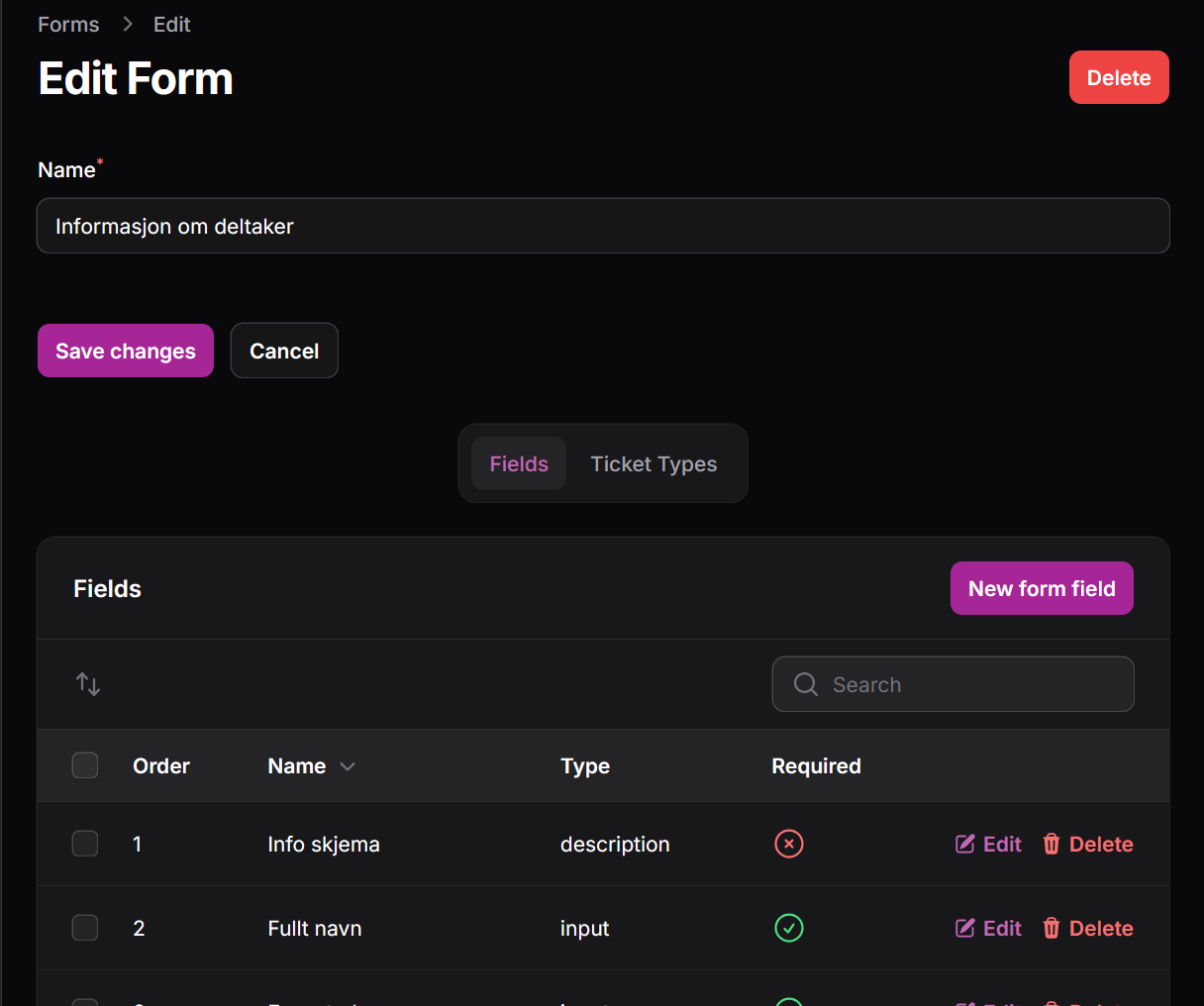Viewport: 1204px width, 1006px height.
Task: Click the search magnifier icon
Action: click(806, 684)
